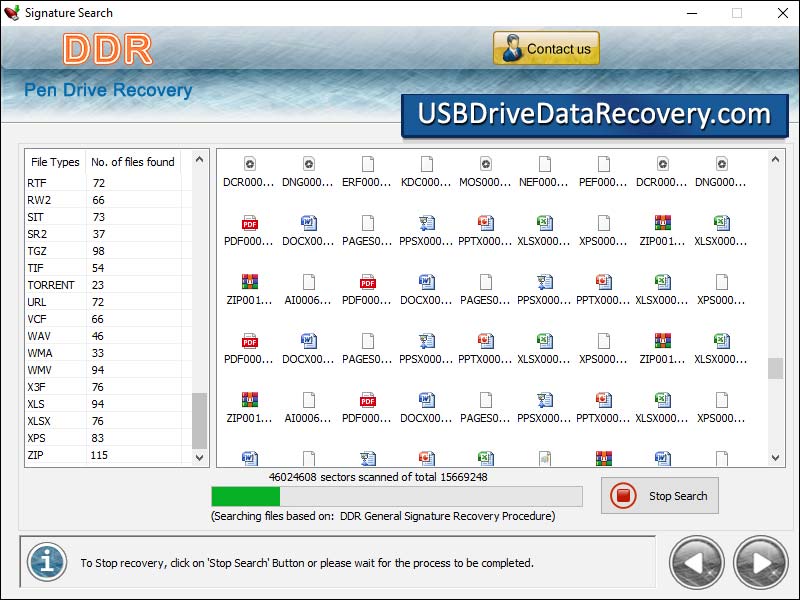The width and height of the screenshot is (800, 600).
Task: Click recovered files pane scroll up arrow
Action: coord(776,159)
